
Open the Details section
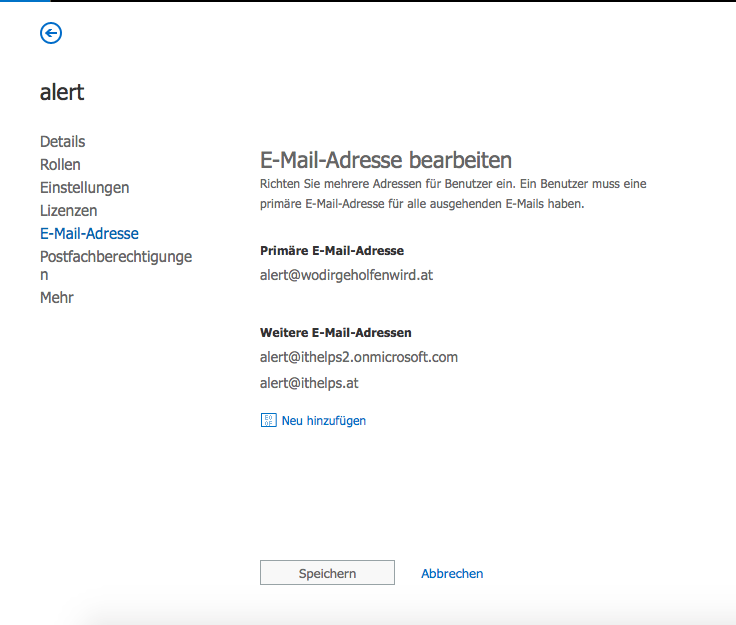(62, 142)
